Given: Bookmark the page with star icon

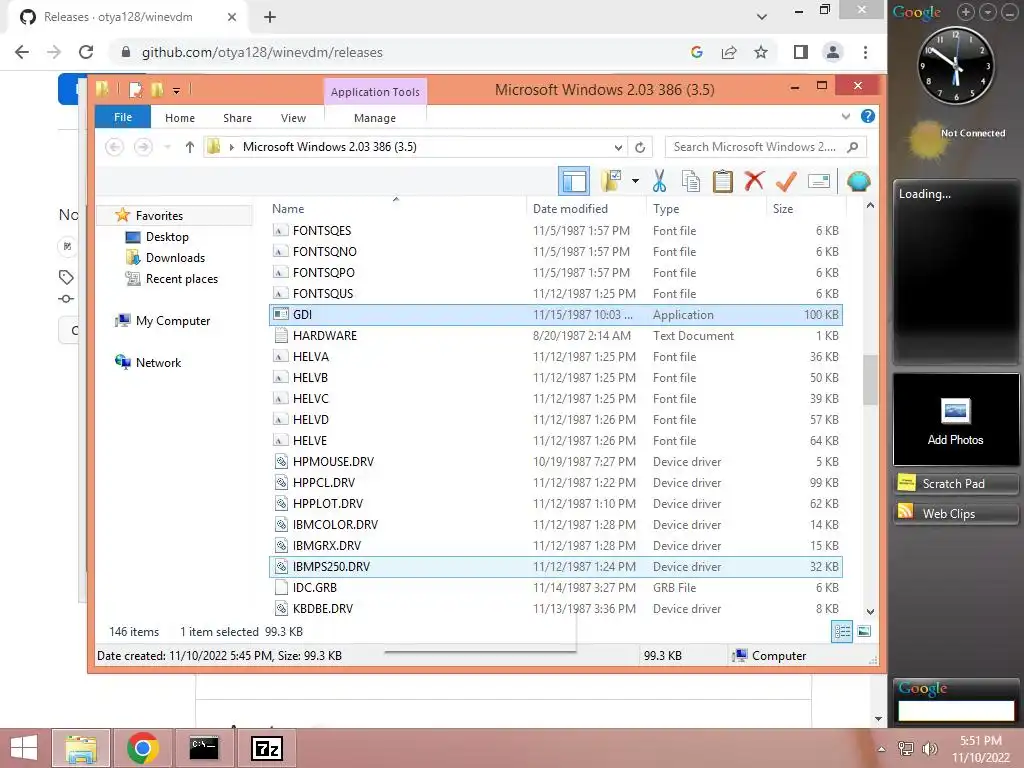Looking at the screenshot, I should (761, 52).
